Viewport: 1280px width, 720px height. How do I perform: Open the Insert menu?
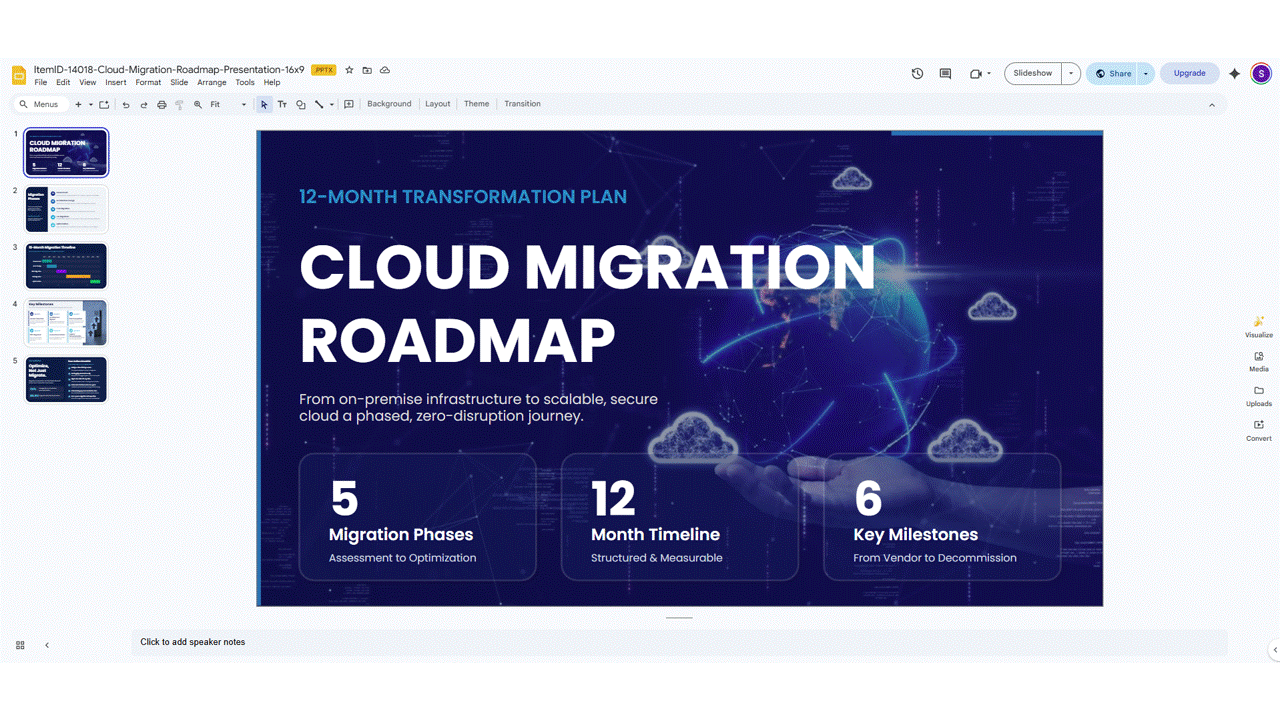point(116,83)
